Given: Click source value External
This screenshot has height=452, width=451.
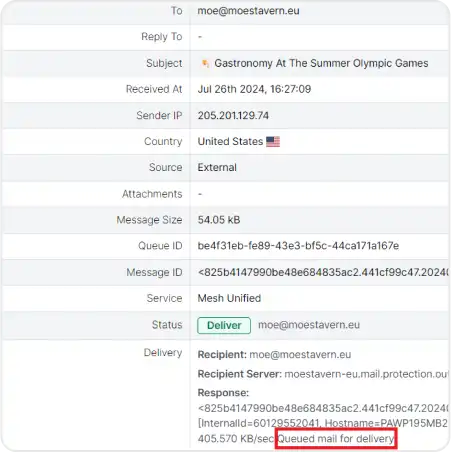Looking at the screenshot, I should click(x=217, y=167).
